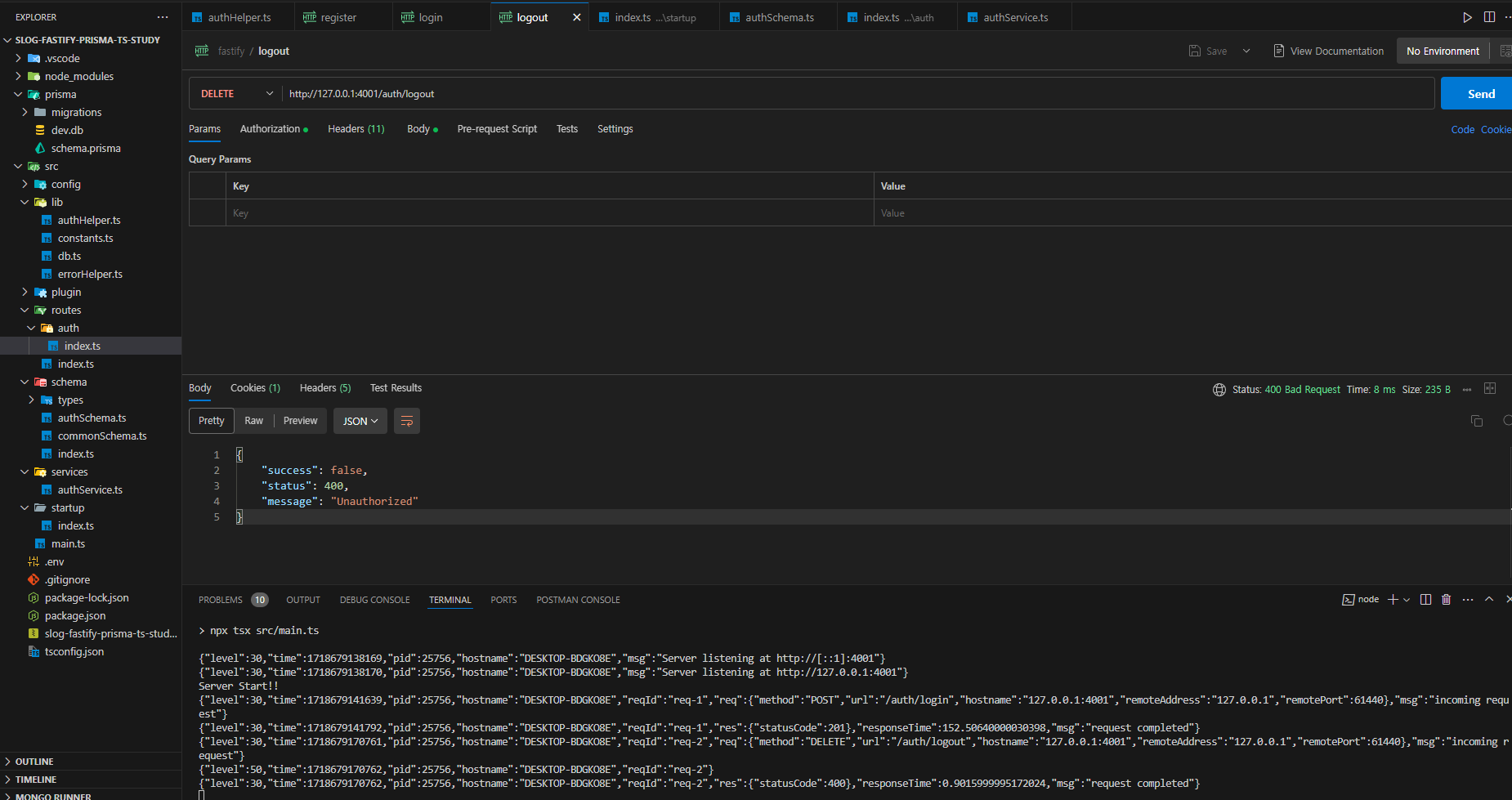The width and height of the screenshot is (1512, 800).
Task: Run the active file using the play icon
Action: tap(1467, 17)
